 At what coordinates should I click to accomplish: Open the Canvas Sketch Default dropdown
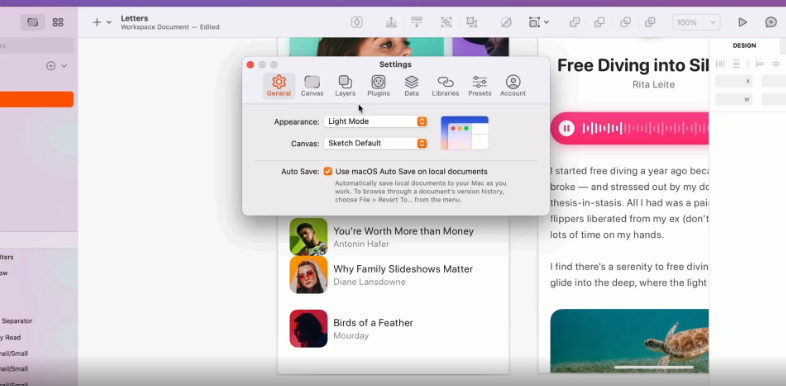point(375,143)
